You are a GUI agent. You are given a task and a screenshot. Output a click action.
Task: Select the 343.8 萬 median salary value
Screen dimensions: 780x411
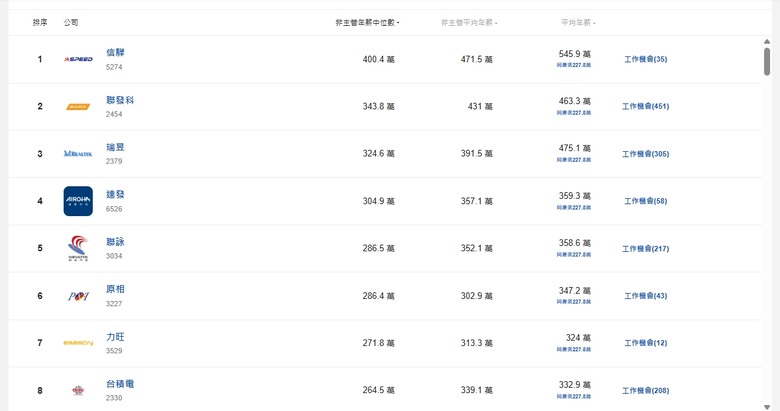(379, 106)
